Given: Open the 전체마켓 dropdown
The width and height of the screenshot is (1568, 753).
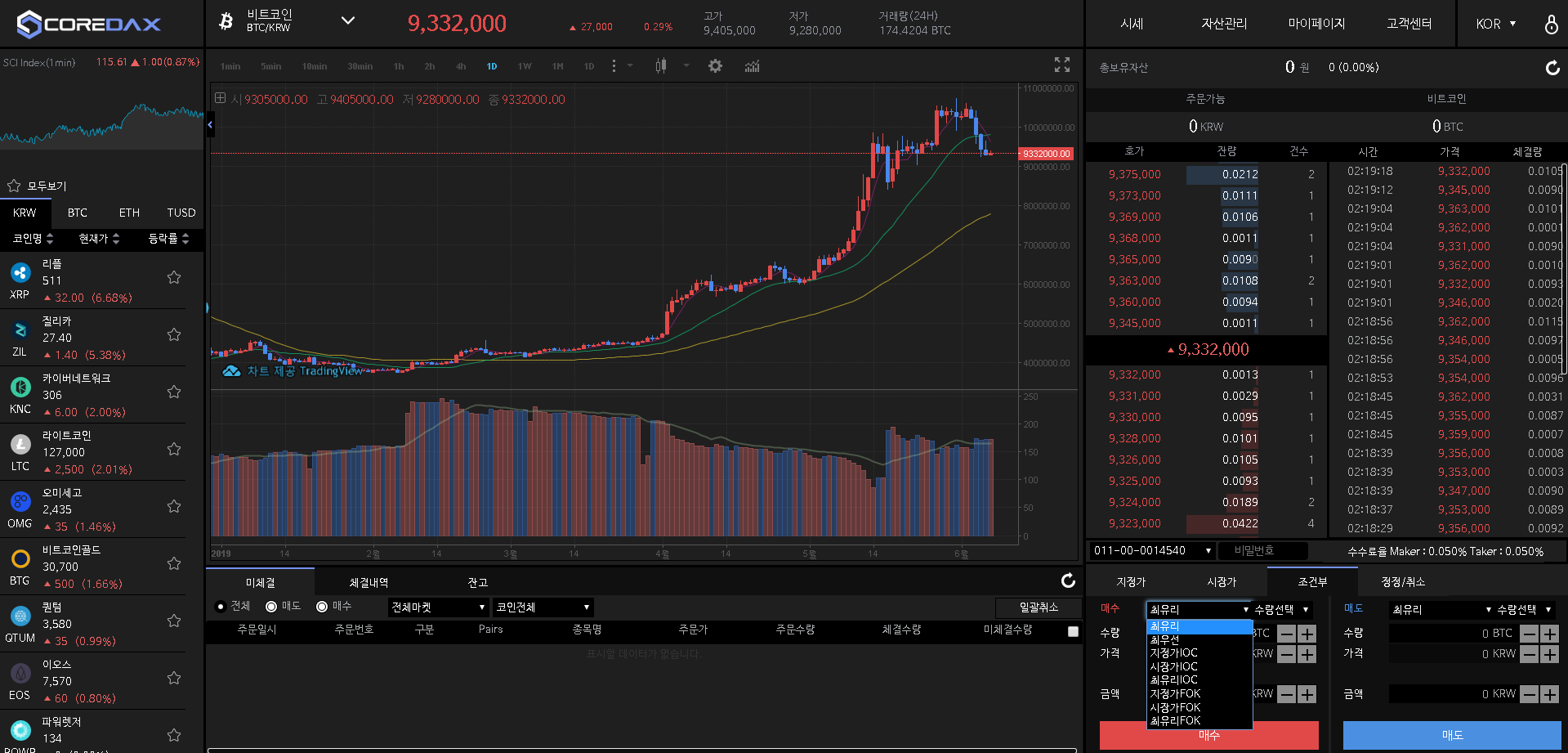Looking at the screenshot, I should coord(438,607).
